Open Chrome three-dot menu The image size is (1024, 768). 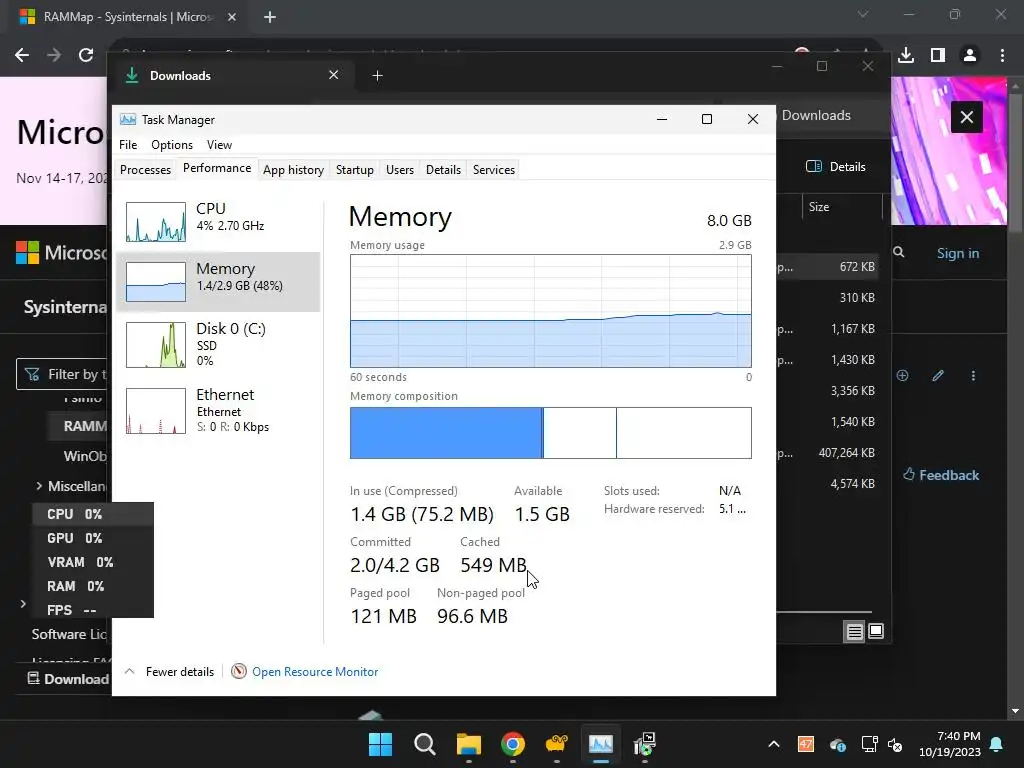(x=1002, y=55)
